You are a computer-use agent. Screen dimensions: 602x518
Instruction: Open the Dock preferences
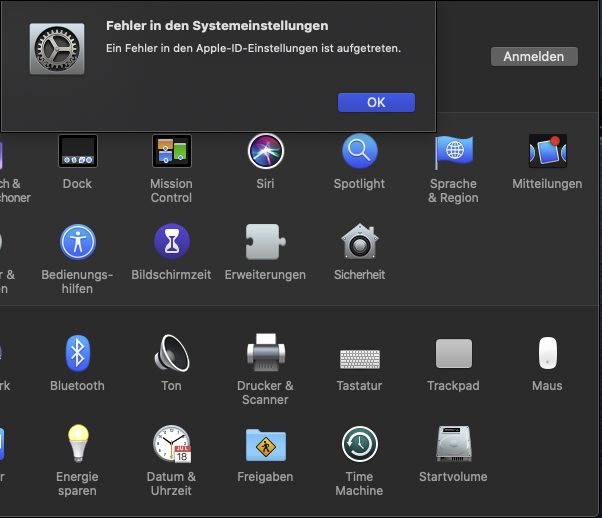click(77, 152)
